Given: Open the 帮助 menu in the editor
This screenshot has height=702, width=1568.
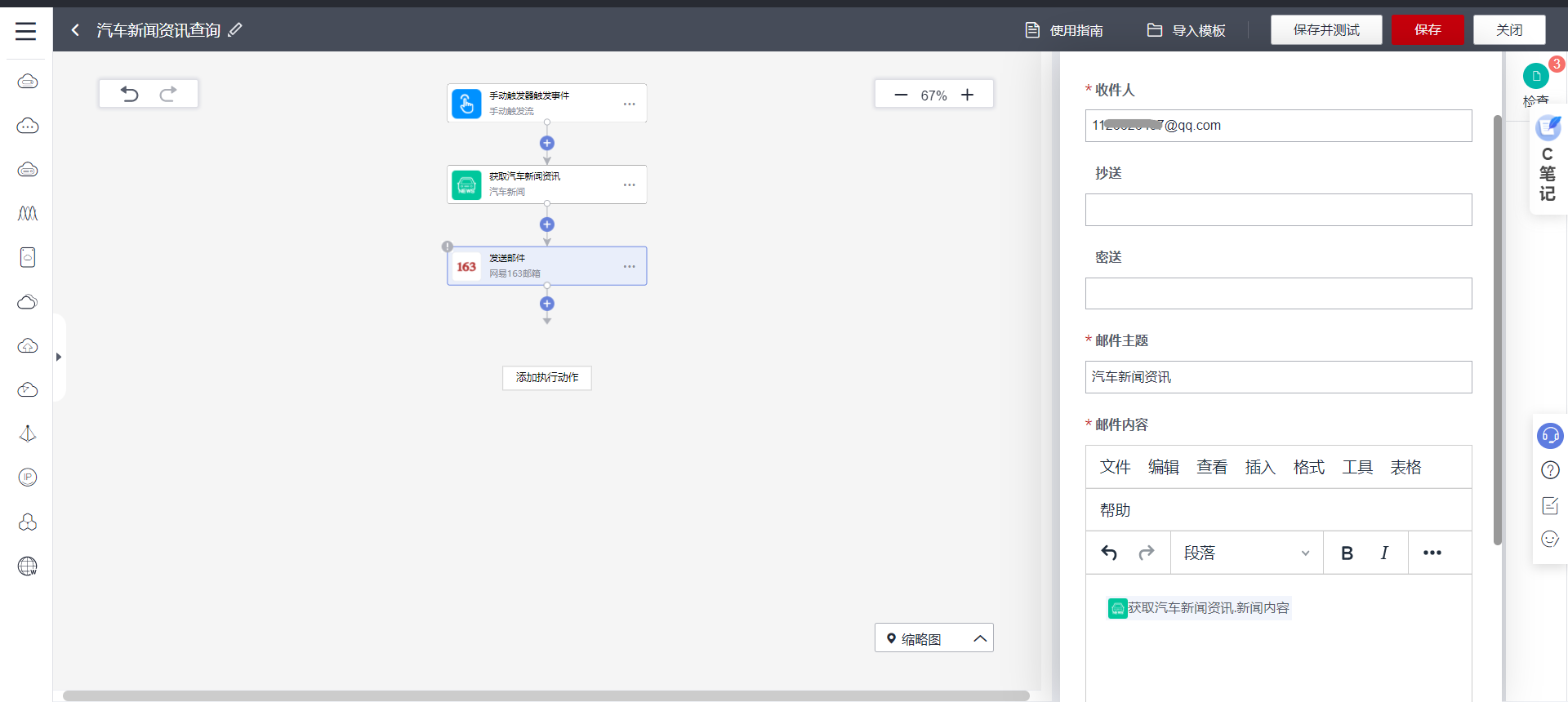Looking at the screenshot, I should (1115, 510).
